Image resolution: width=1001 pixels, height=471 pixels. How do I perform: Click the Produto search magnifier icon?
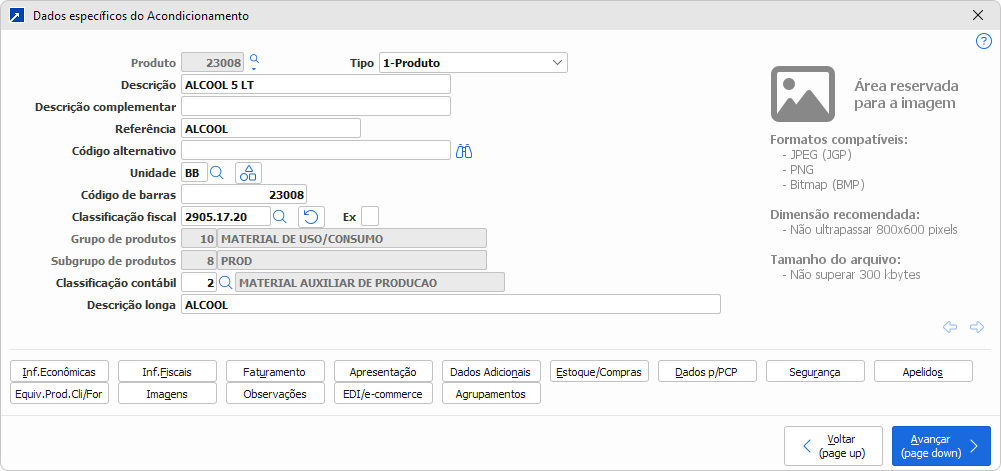click(254, 61)
